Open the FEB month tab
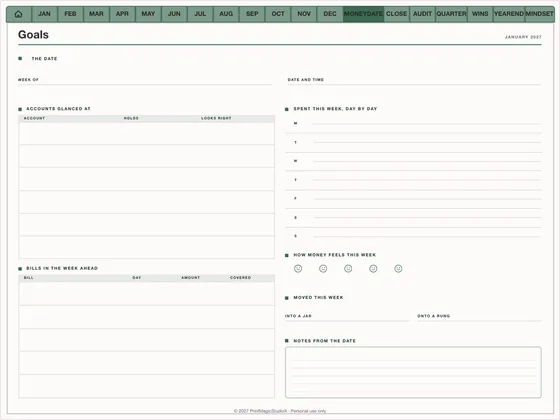This screenshot has width=560, height=420. [x=70, y=14]
